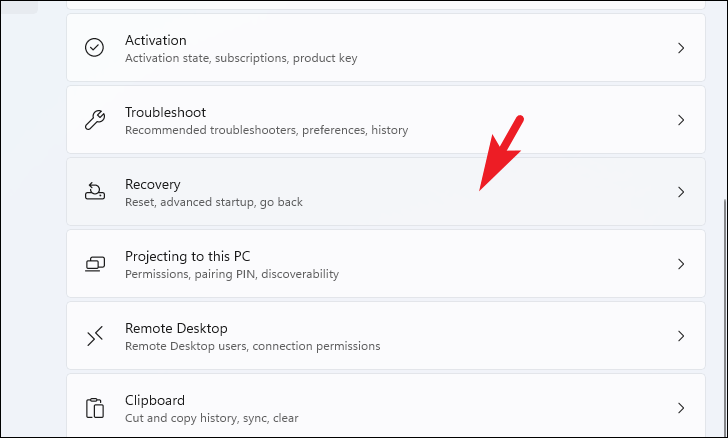
Task: Select the Clipboard title label
Action: (x=155, y=400)
